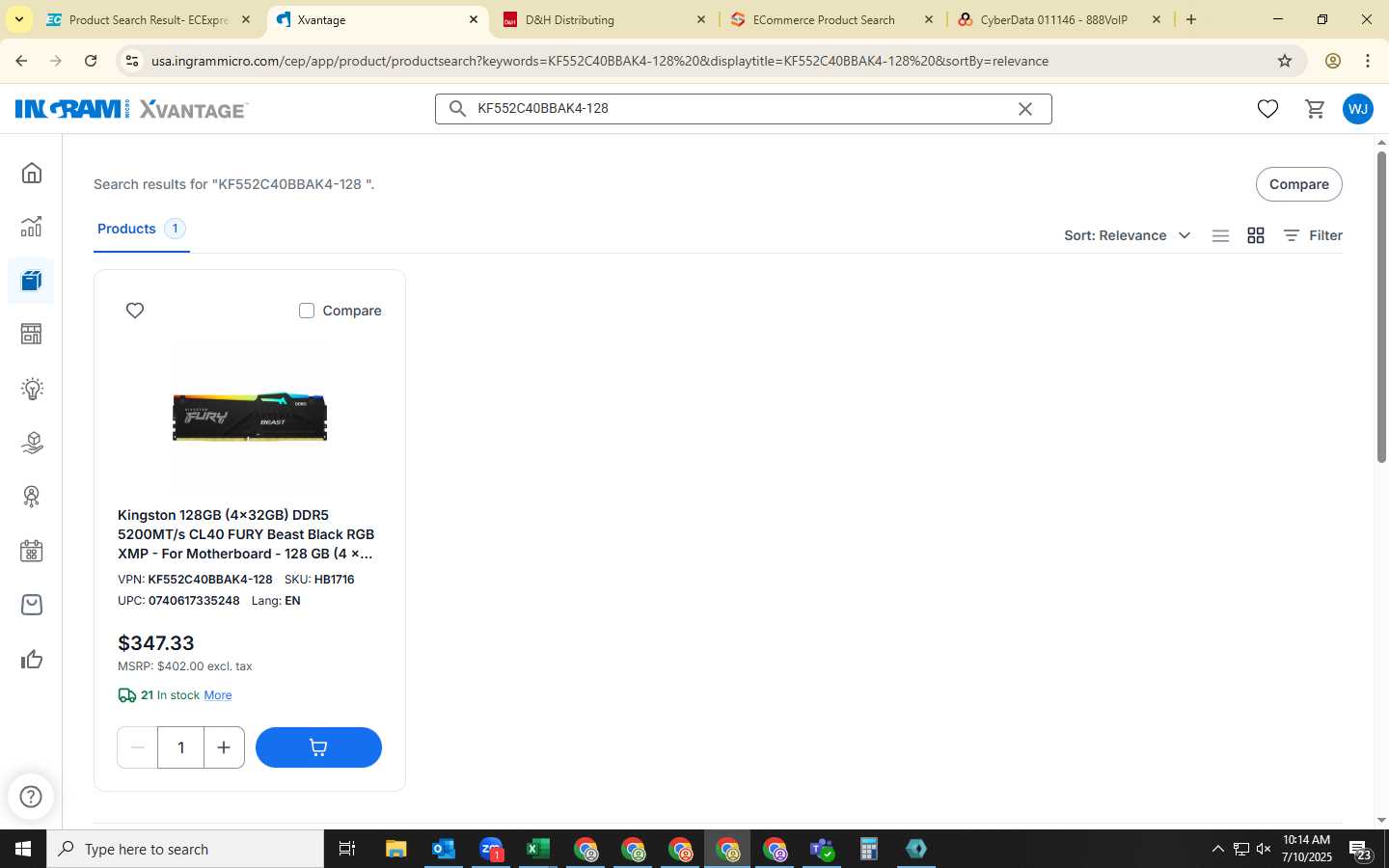The width and height of the screenshot is (1389, 868).
Task: Click the VPN KF552C40BBAK4-128 text
Action: (x=195, y=580)
